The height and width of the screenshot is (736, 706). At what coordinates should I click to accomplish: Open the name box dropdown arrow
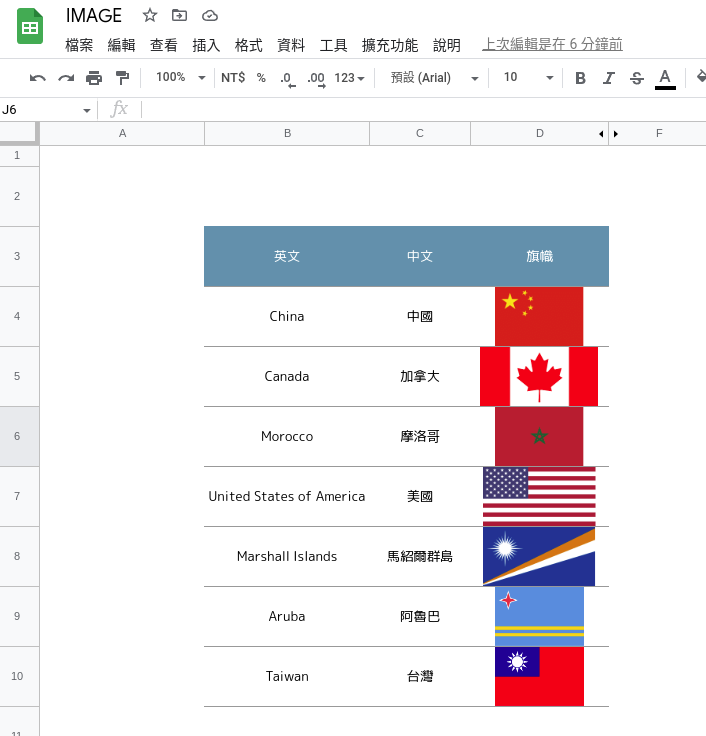86,111
